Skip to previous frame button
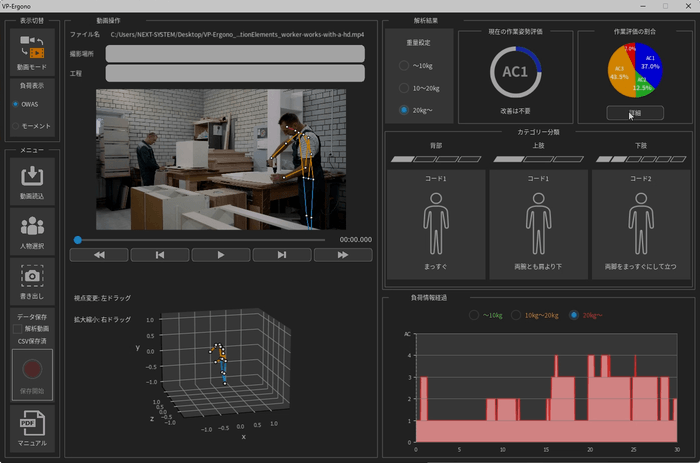The height and width of the screenshot is (463, 700). (x=160, y=255)
